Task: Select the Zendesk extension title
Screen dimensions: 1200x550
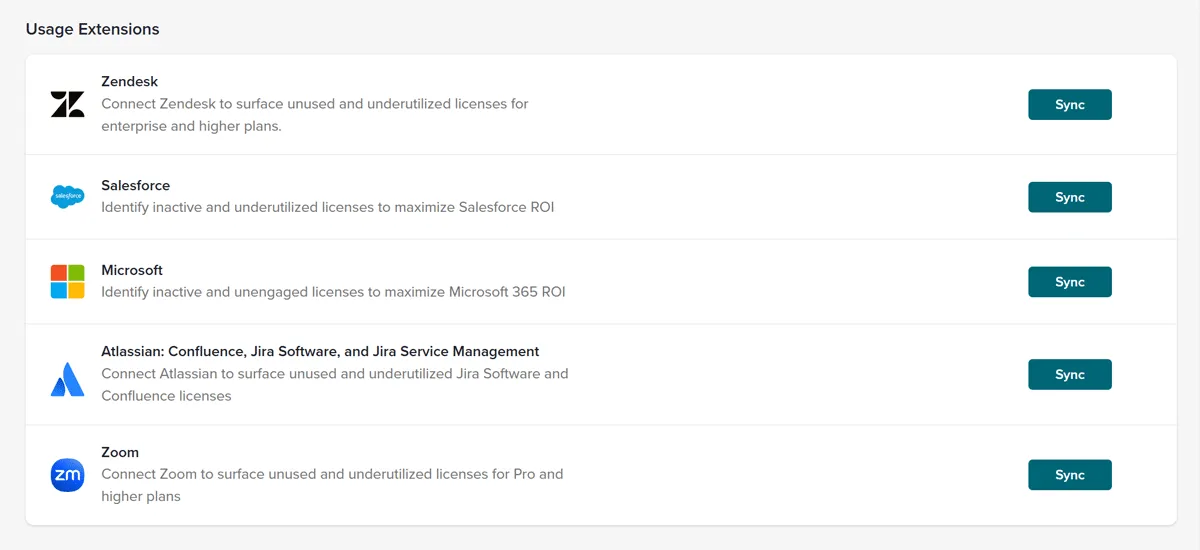Action: tap(130, 82)
